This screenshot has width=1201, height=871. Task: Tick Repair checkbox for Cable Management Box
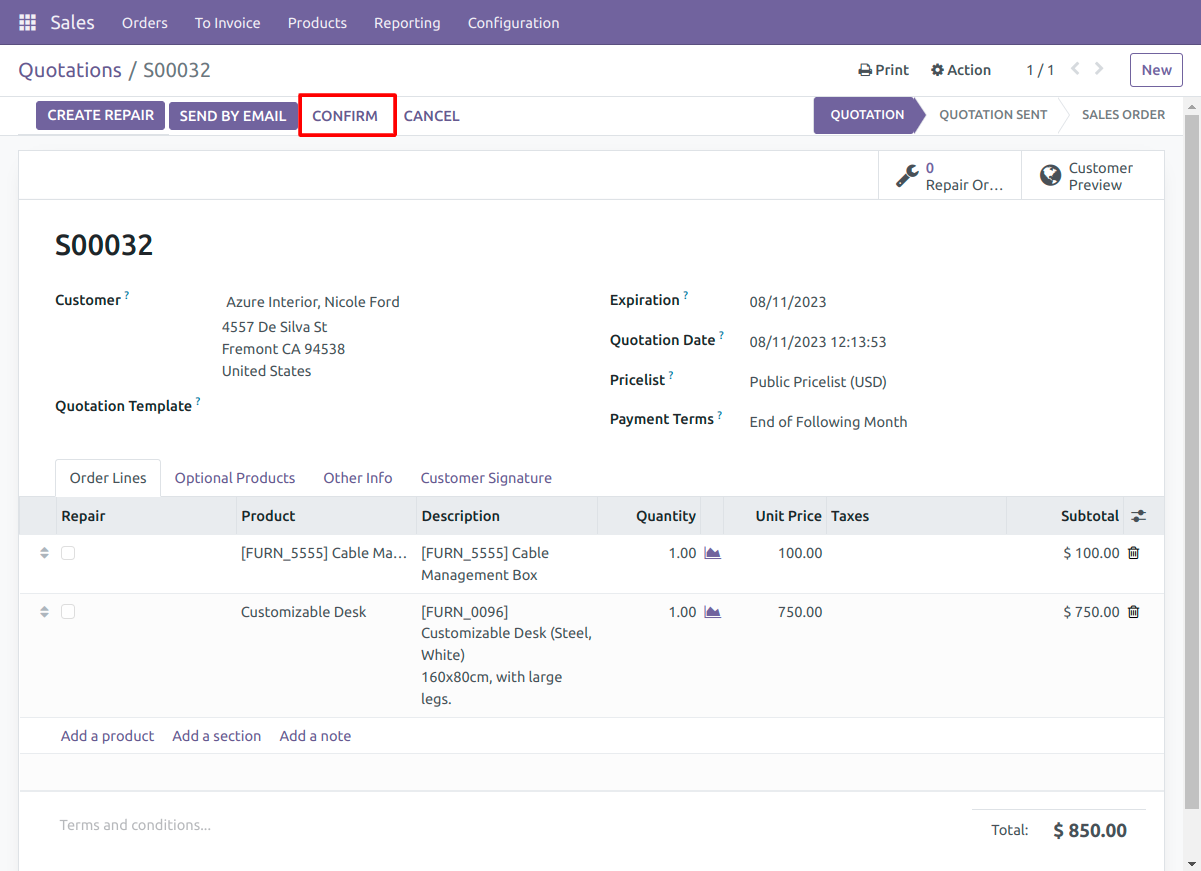(x=68, y=553)
